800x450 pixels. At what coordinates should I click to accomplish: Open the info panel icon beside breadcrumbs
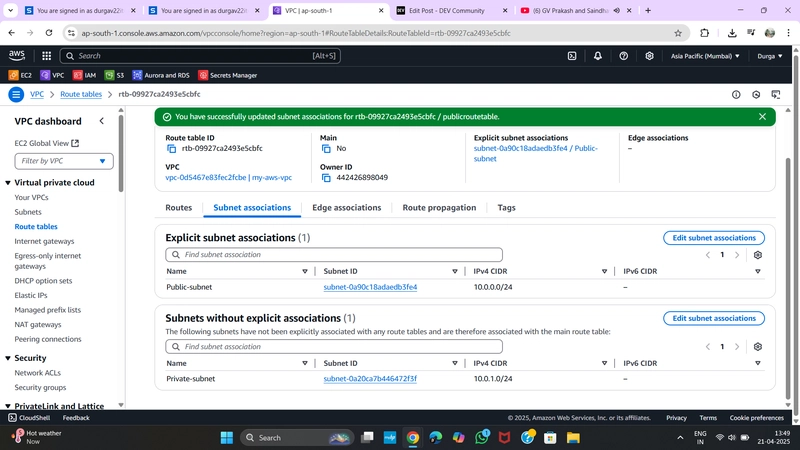click(736, 94)
